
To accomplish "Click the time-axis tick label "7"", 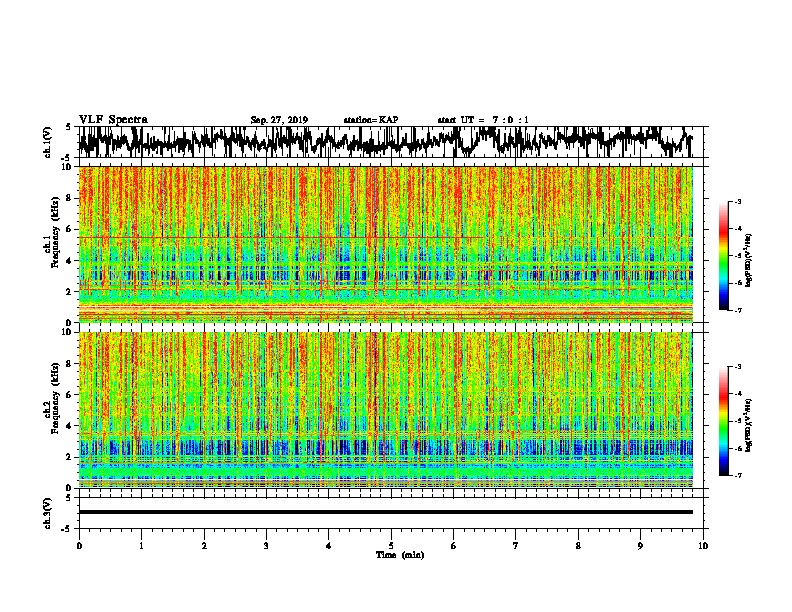I will click(x=516, y=546).
